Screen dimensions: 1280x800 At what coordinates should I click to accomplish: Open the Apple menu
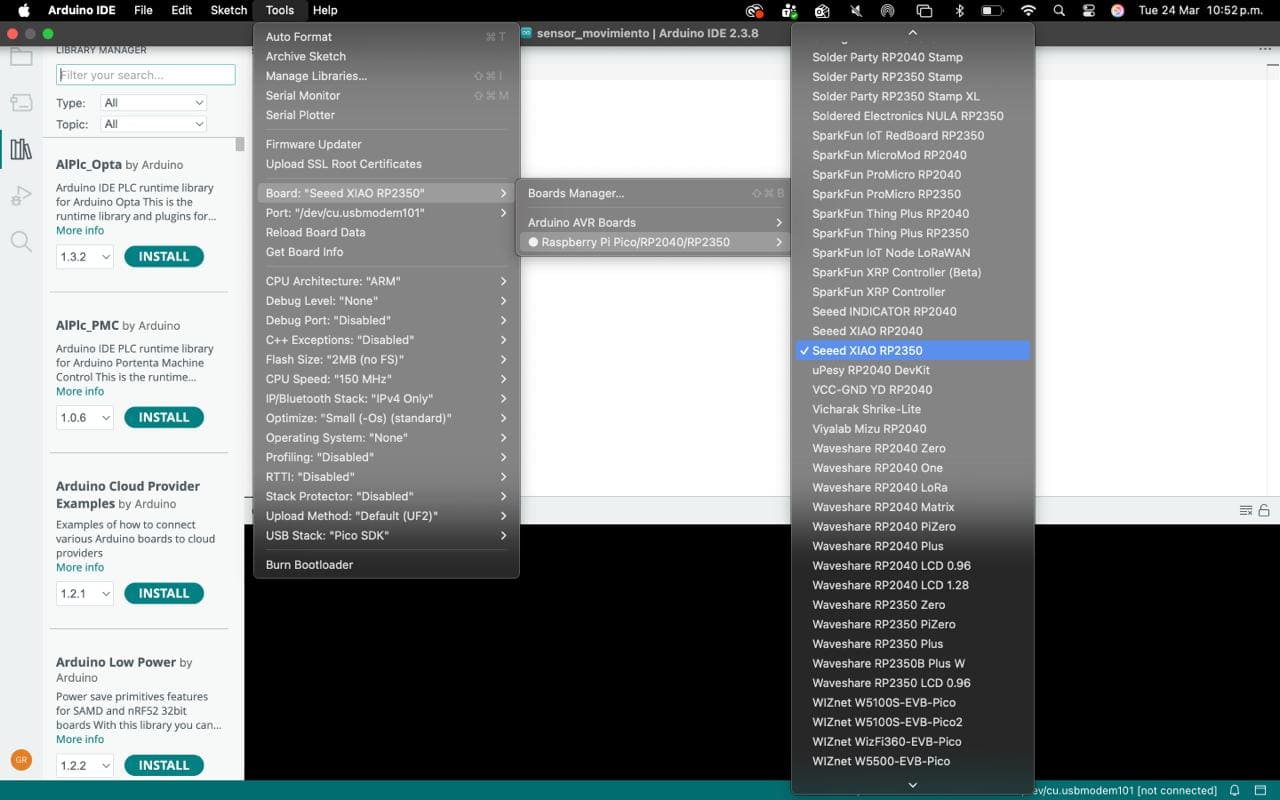(x=24, y=10)
